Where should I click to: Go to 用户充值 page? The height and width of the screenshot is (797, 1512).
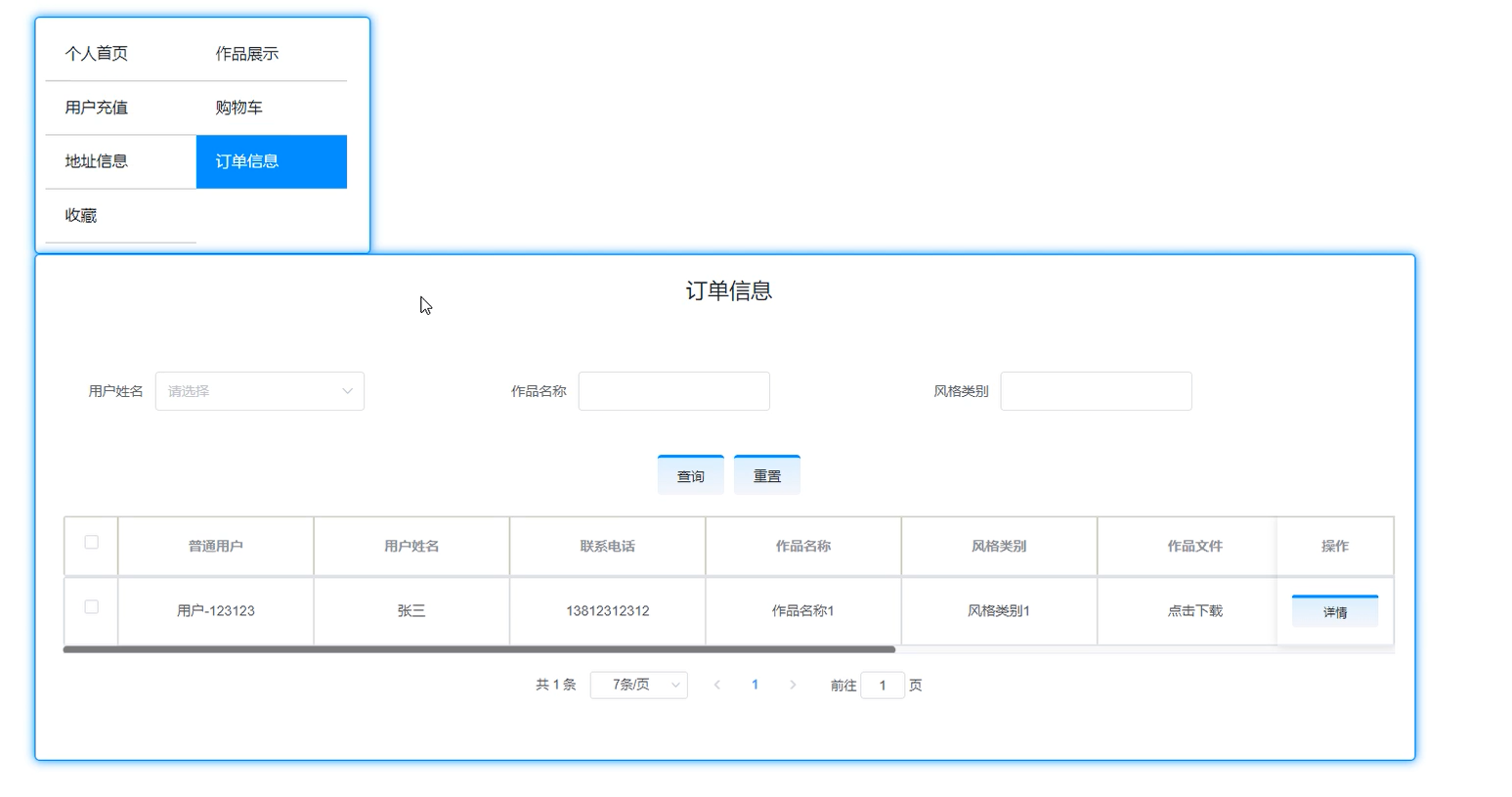[x=120, y=108]
